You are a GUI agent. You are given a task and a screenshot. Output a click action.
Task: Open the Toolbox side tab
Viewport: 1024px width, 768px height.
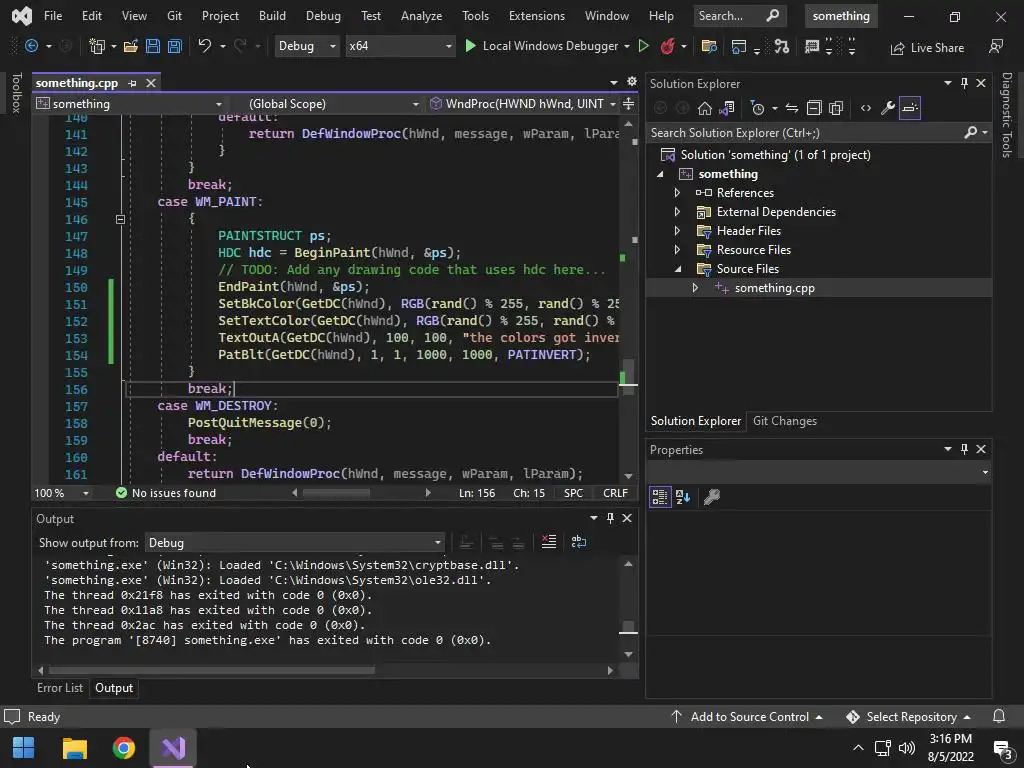(x=16, y=92)
